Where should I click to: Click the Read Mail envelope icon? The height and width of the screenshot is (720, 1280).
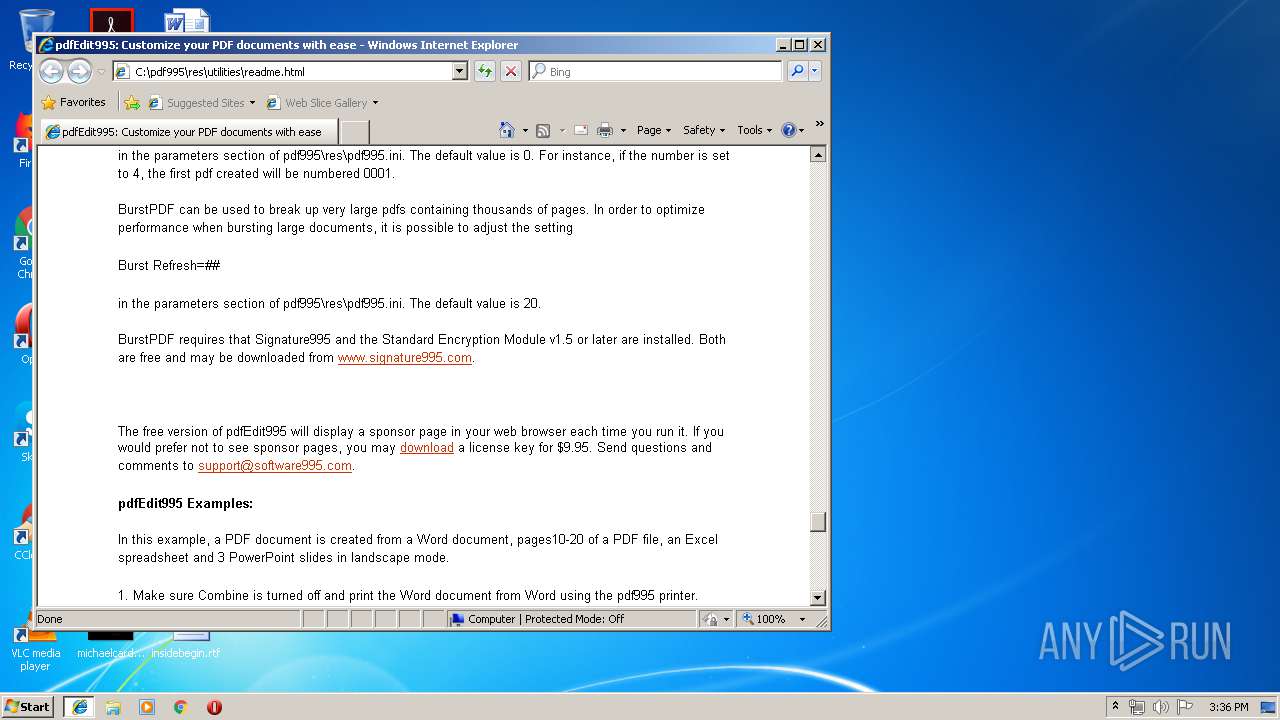[x=580, y=130]
